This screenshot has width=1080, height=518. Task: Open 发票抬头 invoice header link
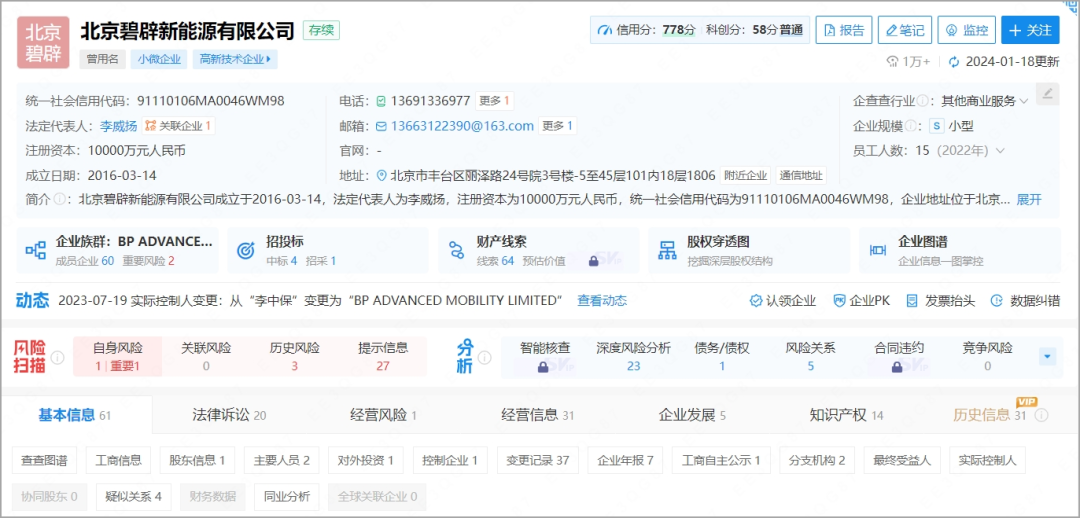click(x=940, y=301)
